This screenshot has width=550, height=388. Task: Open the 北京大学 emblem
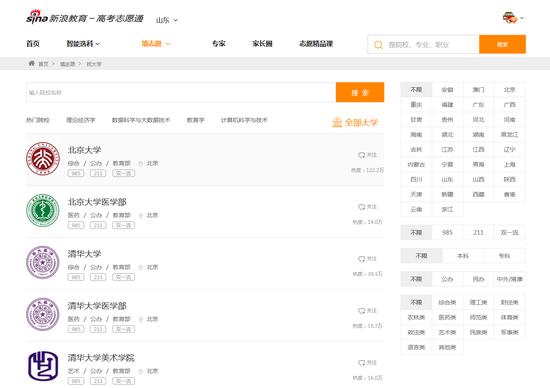point(43,159)
